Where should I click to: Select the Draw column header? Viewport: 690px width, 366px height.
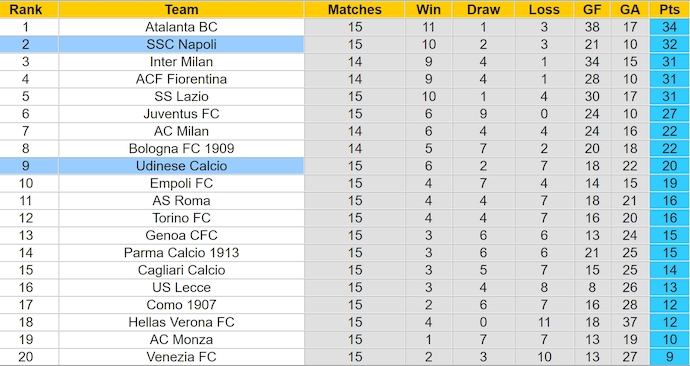[483, 9]
